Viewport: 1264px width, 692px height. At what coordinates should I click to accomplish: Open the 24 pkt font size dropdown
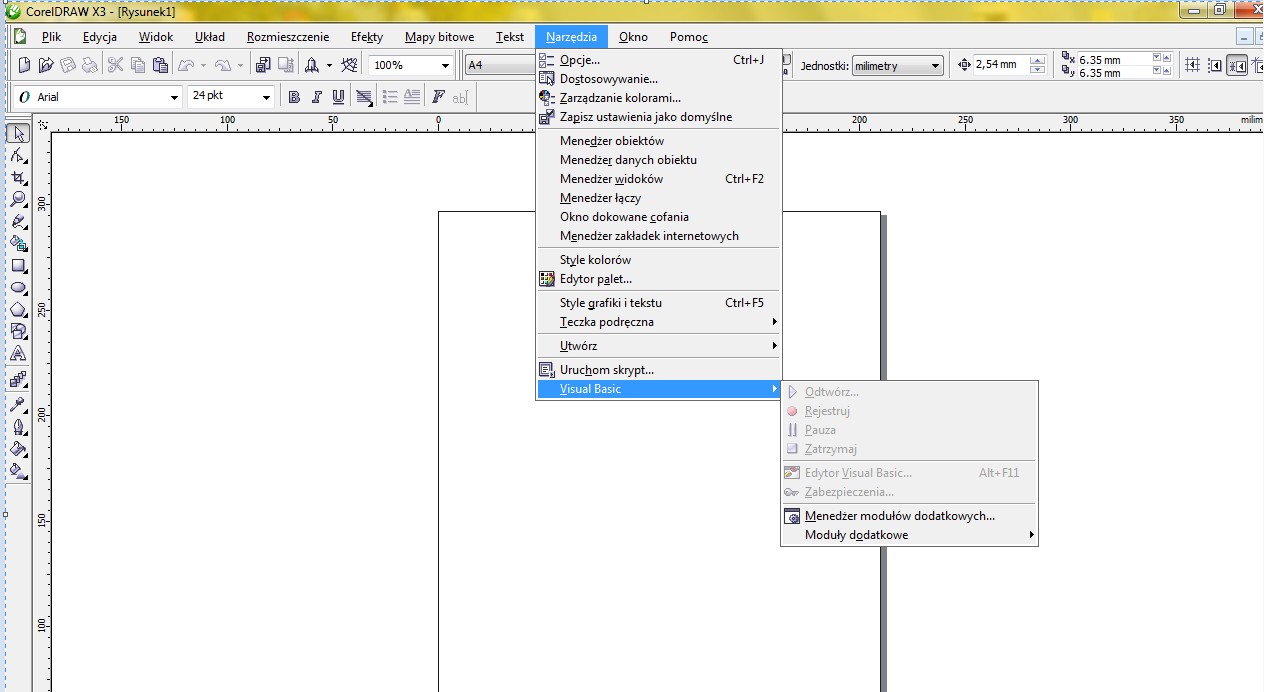[266, 97]
